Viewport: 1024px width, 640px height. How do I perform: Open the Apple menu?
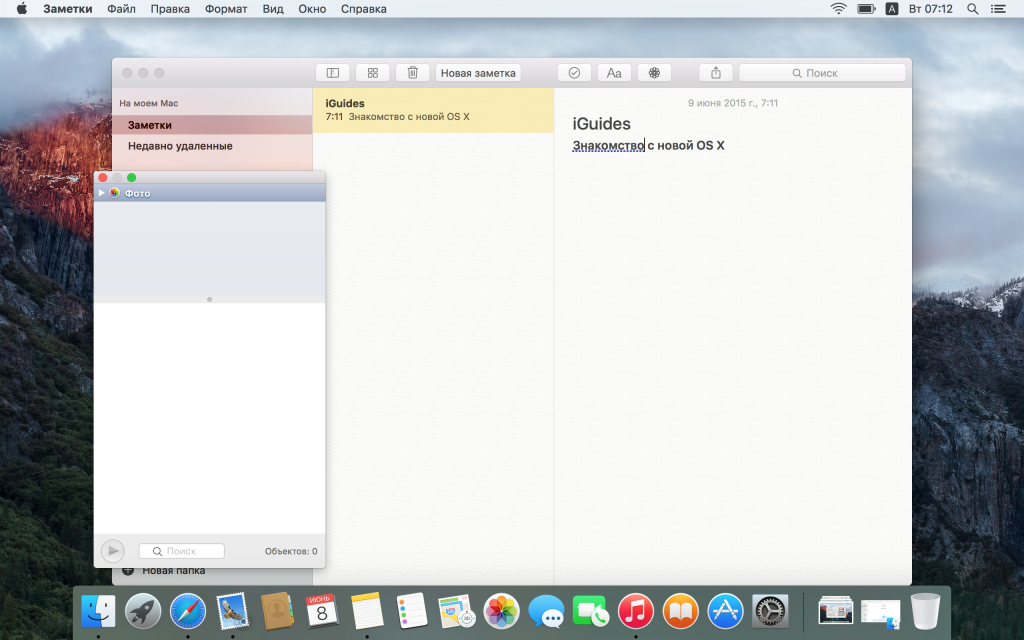(22, 8)
